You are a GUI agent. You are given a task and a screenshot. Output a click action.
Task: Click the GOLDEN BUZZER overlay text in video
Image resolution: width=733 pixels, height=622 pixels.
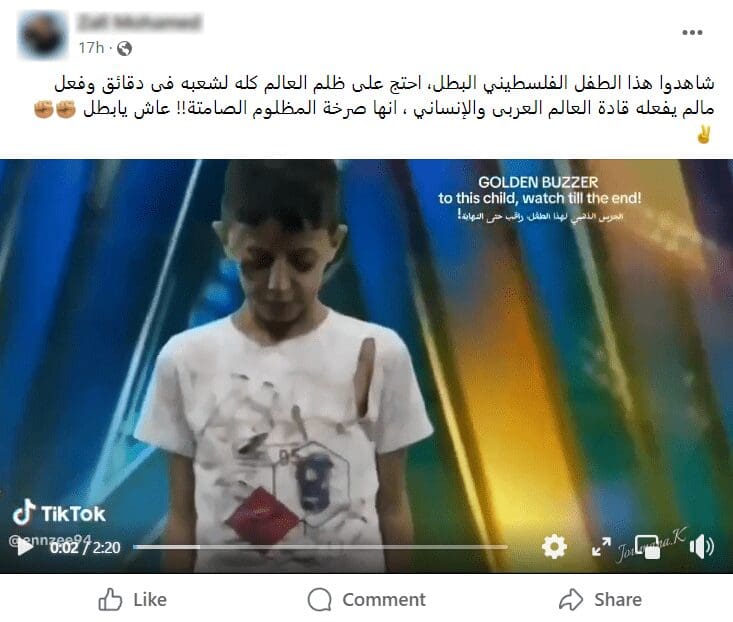[x=539, y=182]
